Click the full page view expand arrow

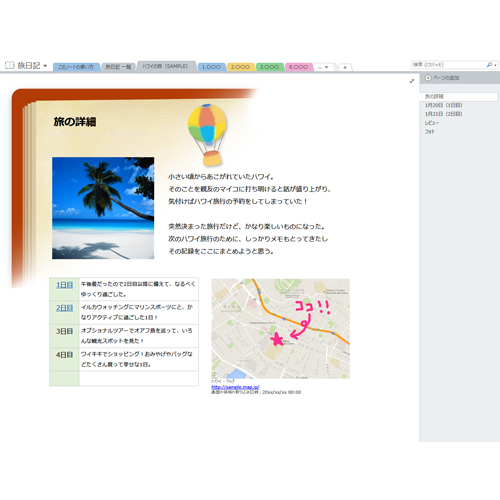[412, 81]
